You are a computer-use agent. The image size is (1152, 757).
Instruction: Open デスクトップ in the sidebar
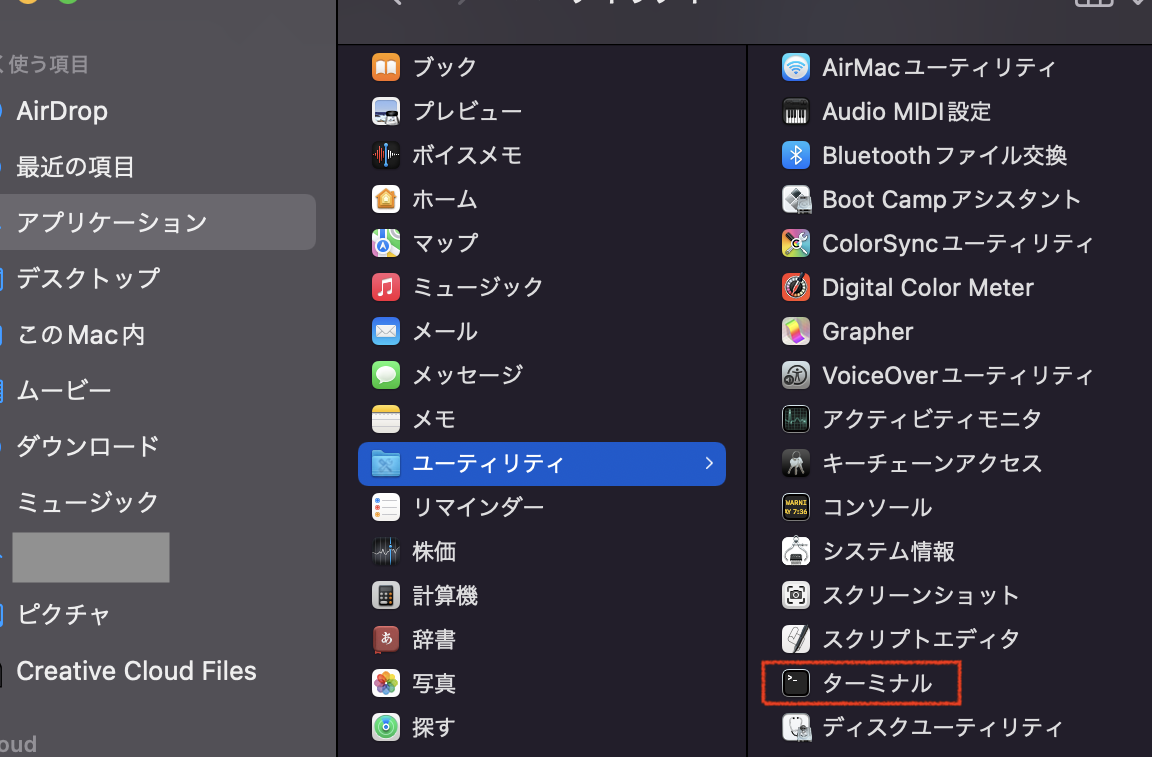(88, 279)
